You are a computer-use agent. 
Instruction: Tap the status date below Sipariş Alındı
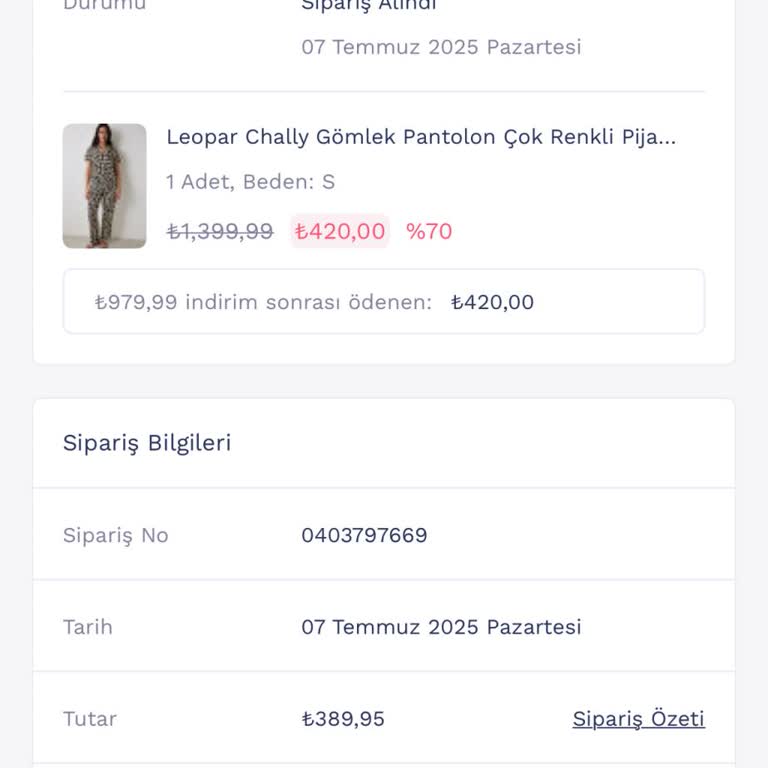click(441, 47)
